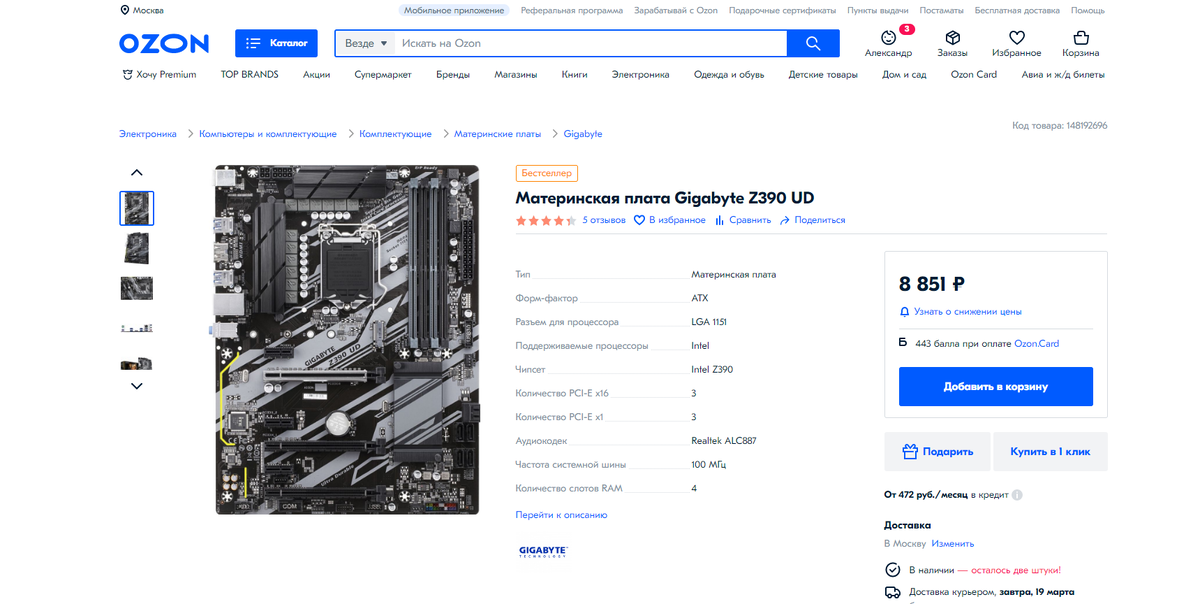Click the Подарить button
Image resolution: width=1200 pixels, height=604 pixels.
(937, 452)
